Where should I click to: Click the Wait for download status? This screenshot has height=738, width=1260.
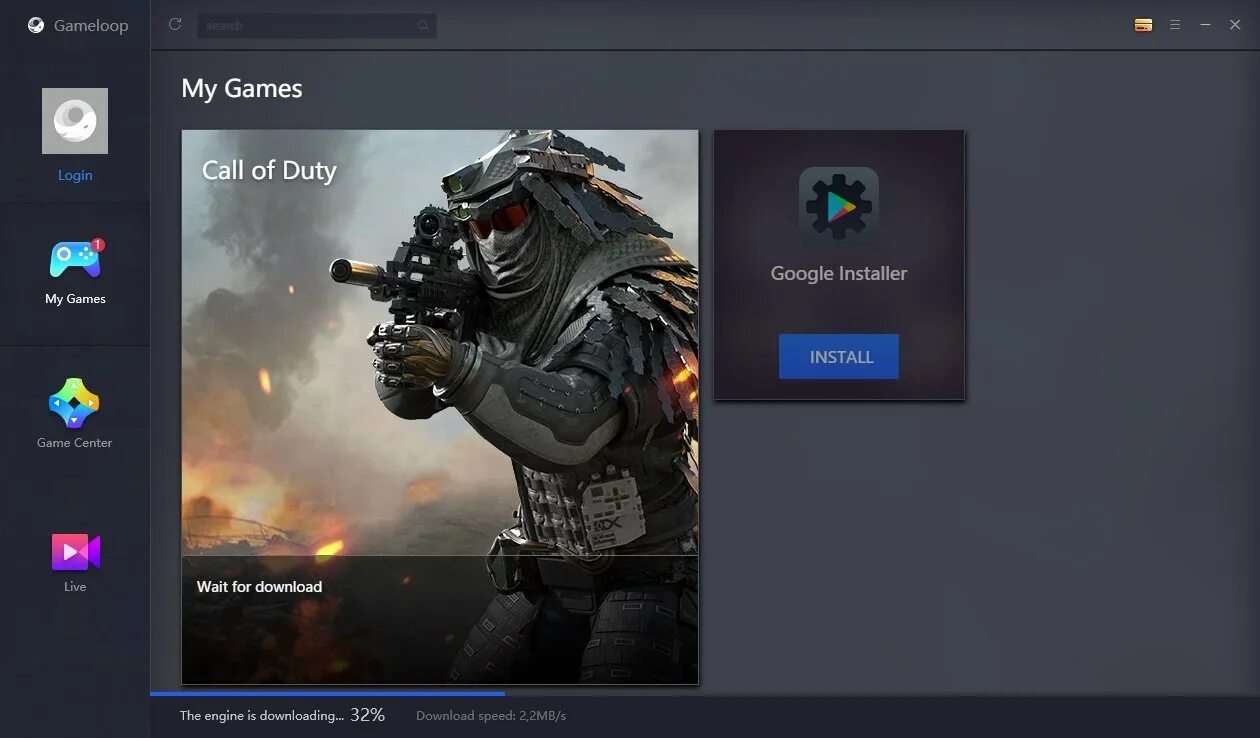(259, 587)
